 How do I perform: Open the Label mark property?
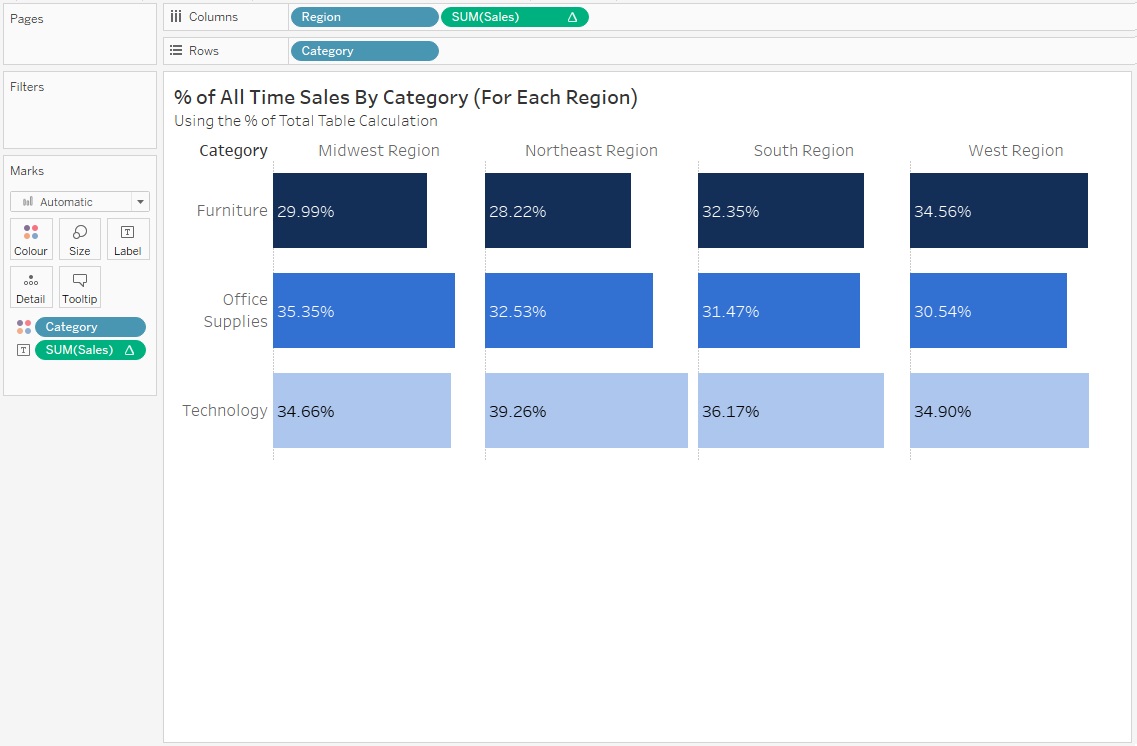[127, 239]
